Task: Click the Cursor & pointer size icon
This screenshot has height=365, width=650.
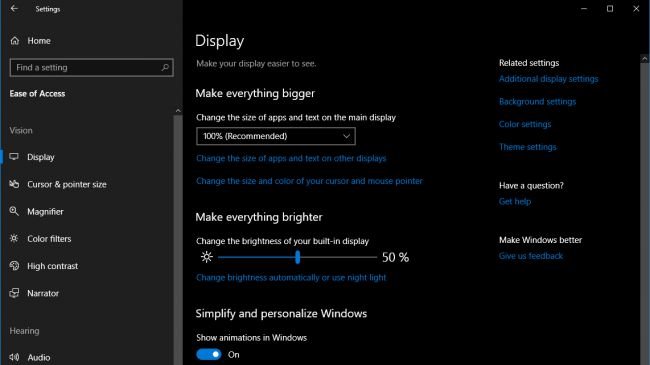Action: pyautogui.click(x=14, y=184)
